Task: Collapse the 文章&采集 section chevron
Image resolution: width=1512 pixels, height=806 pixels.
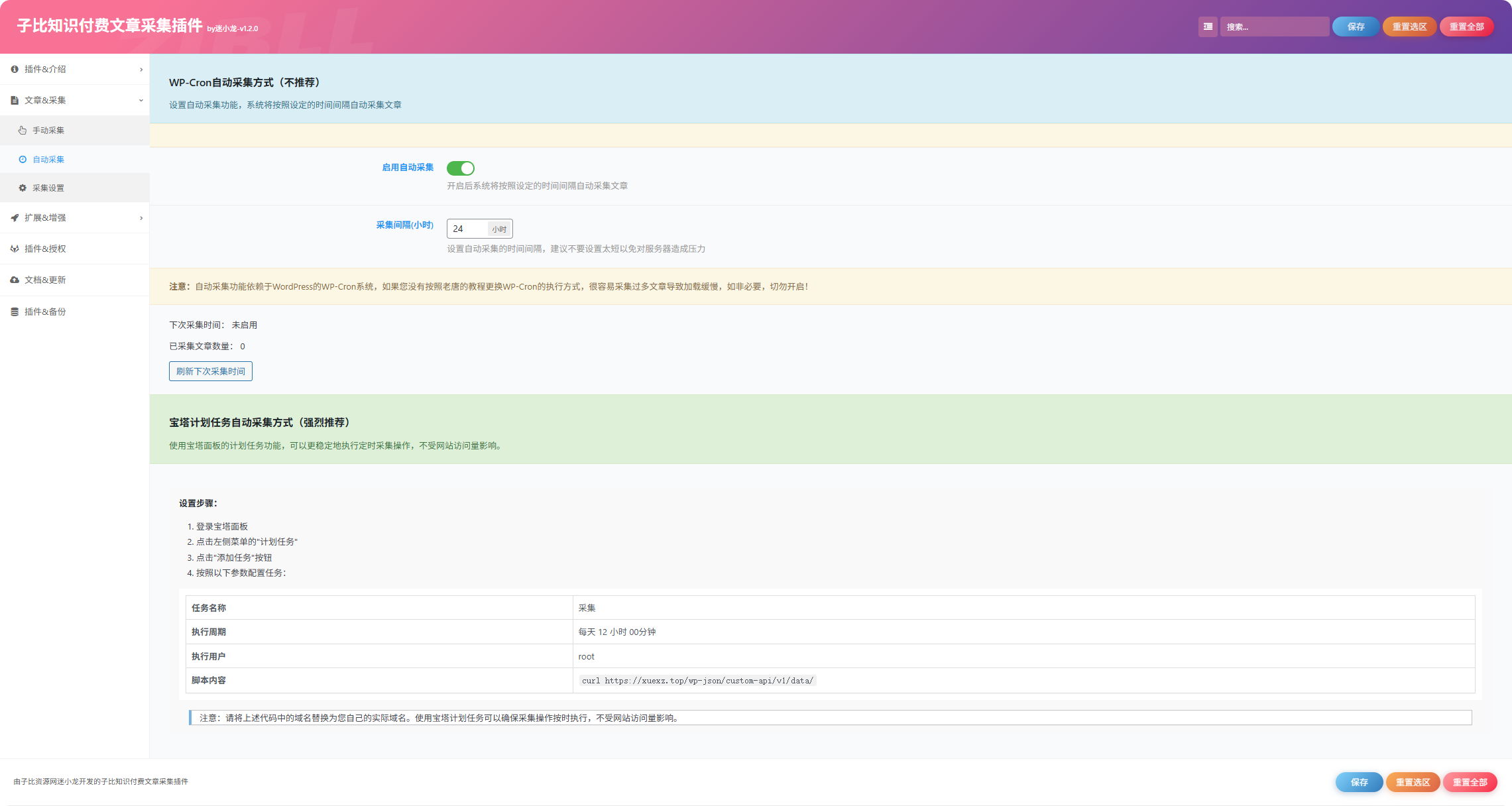Action: tap(141, 101)
